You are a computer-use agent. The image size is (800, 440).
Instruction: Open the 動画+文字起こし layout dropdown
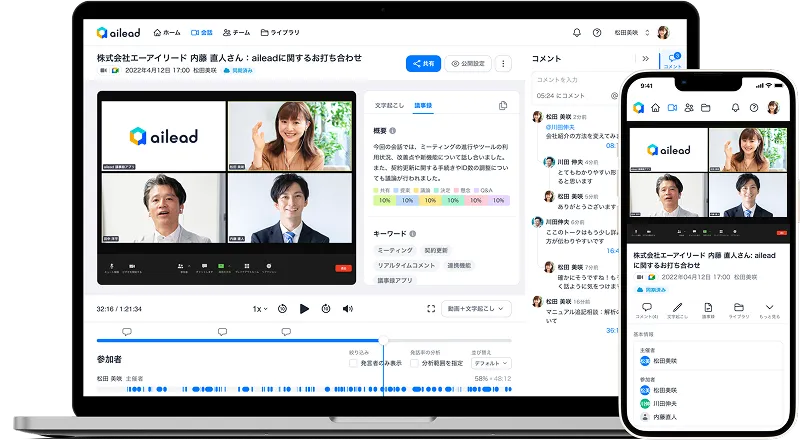(x=476, y=308)
